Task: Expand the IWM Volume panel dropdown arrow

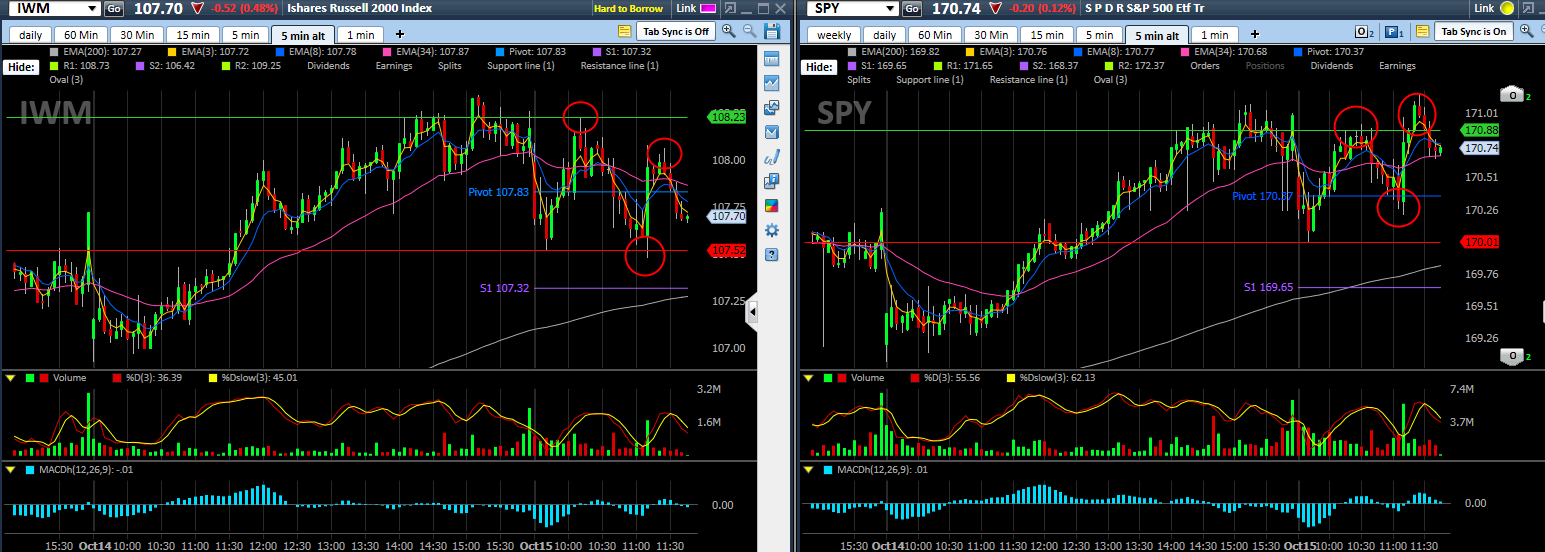Action: tap(11, 378)
